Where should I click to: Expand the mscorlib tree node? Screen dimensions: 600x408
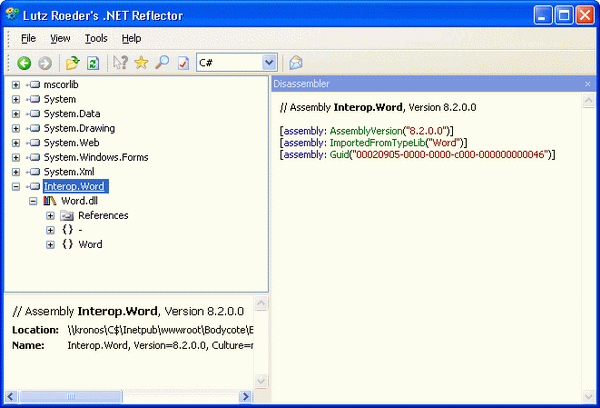pyautogui.click(x=16, y=85)
